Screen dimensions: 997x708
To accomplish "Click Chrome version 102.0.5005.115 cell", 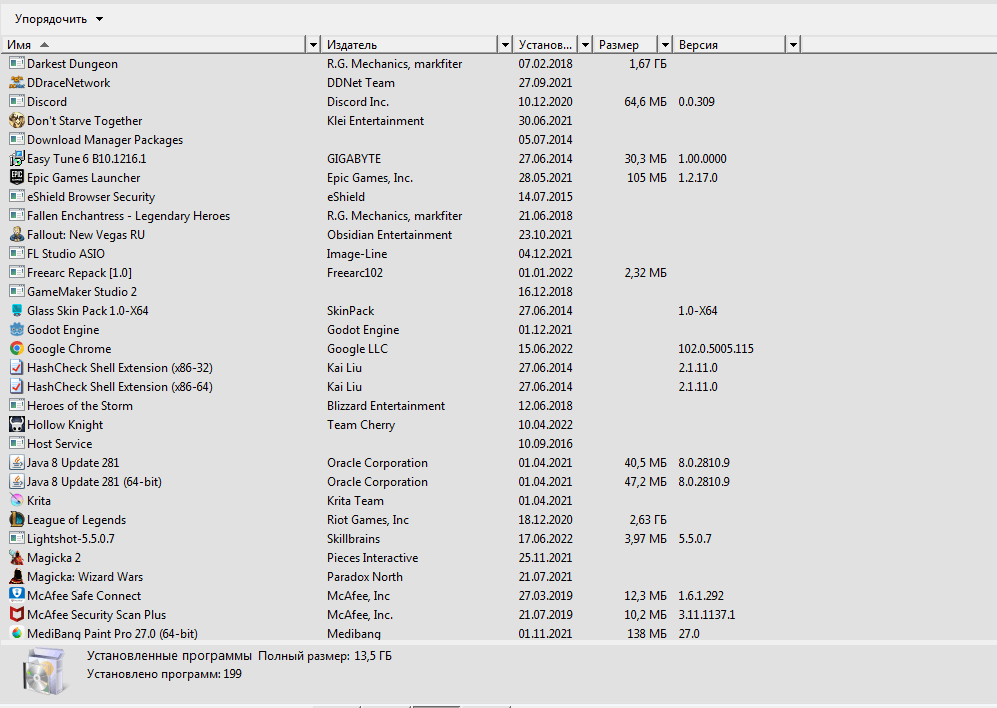I will [716, 349].
